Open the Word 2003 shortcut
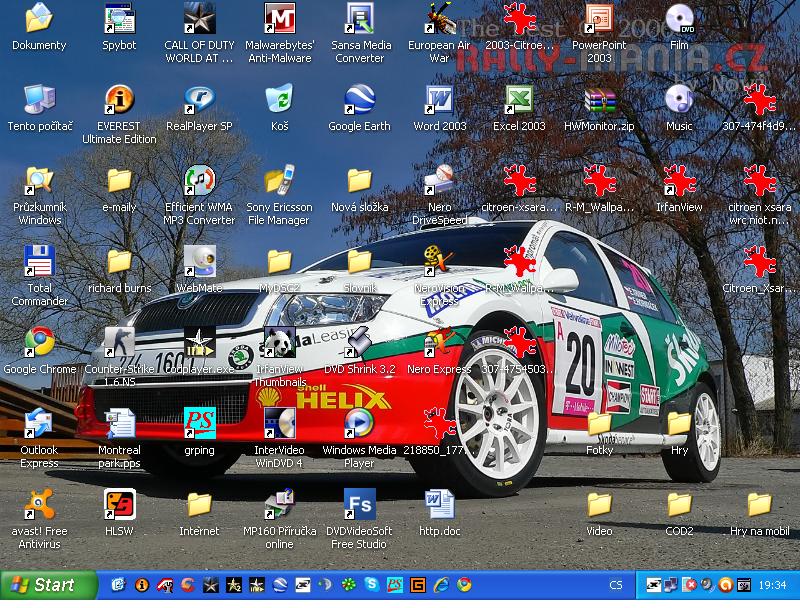Image resolution: width=800 pixels, height=608 pixels. tap(439, 100)
